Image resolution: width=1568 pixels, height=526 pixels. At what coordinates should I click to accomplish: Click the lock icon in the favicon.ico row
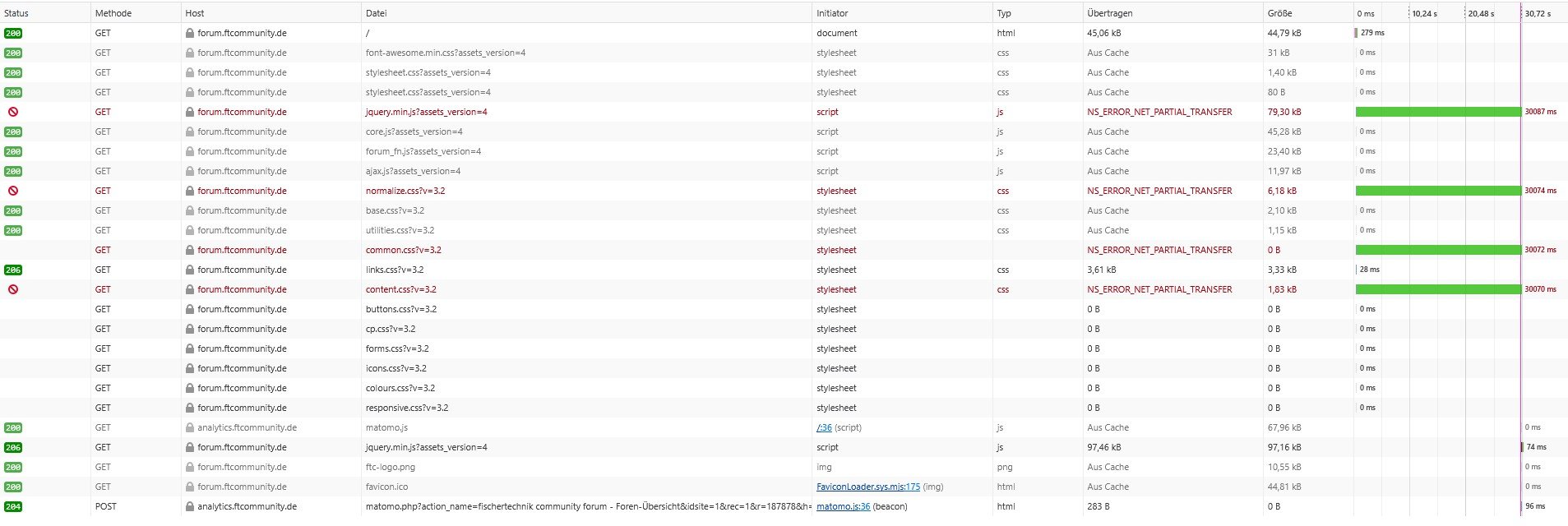click(x=190, y=487)
